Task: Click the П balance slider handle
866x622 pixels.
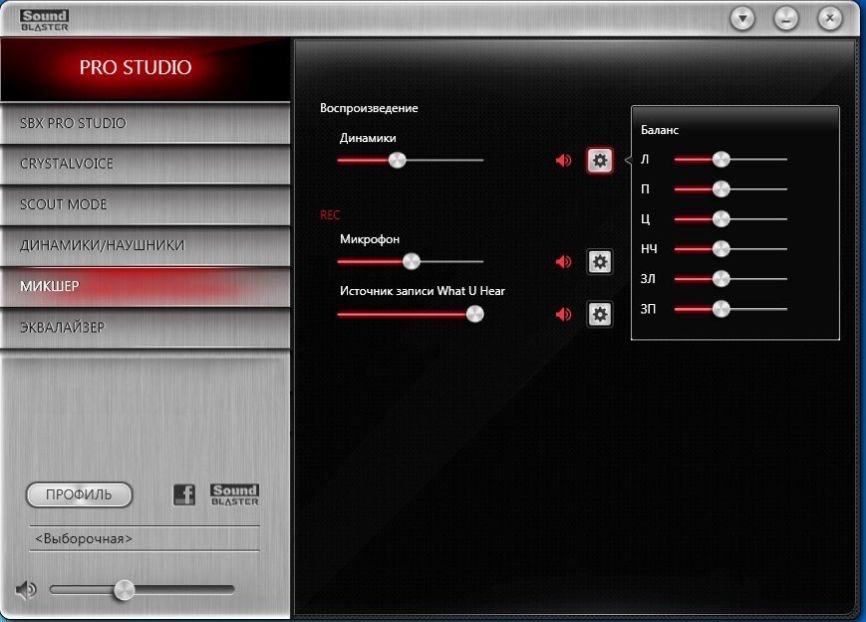Action: point(721,189)
